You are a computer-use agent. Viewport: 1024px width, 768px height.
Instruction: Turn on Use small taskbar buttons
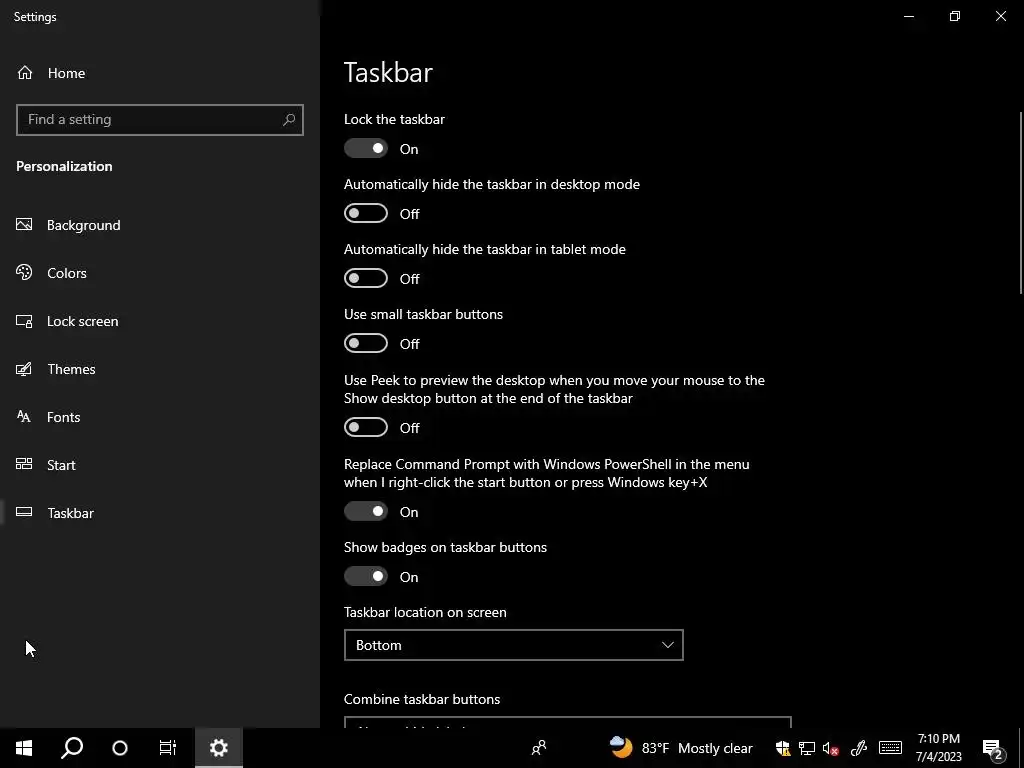pos(366,343)
